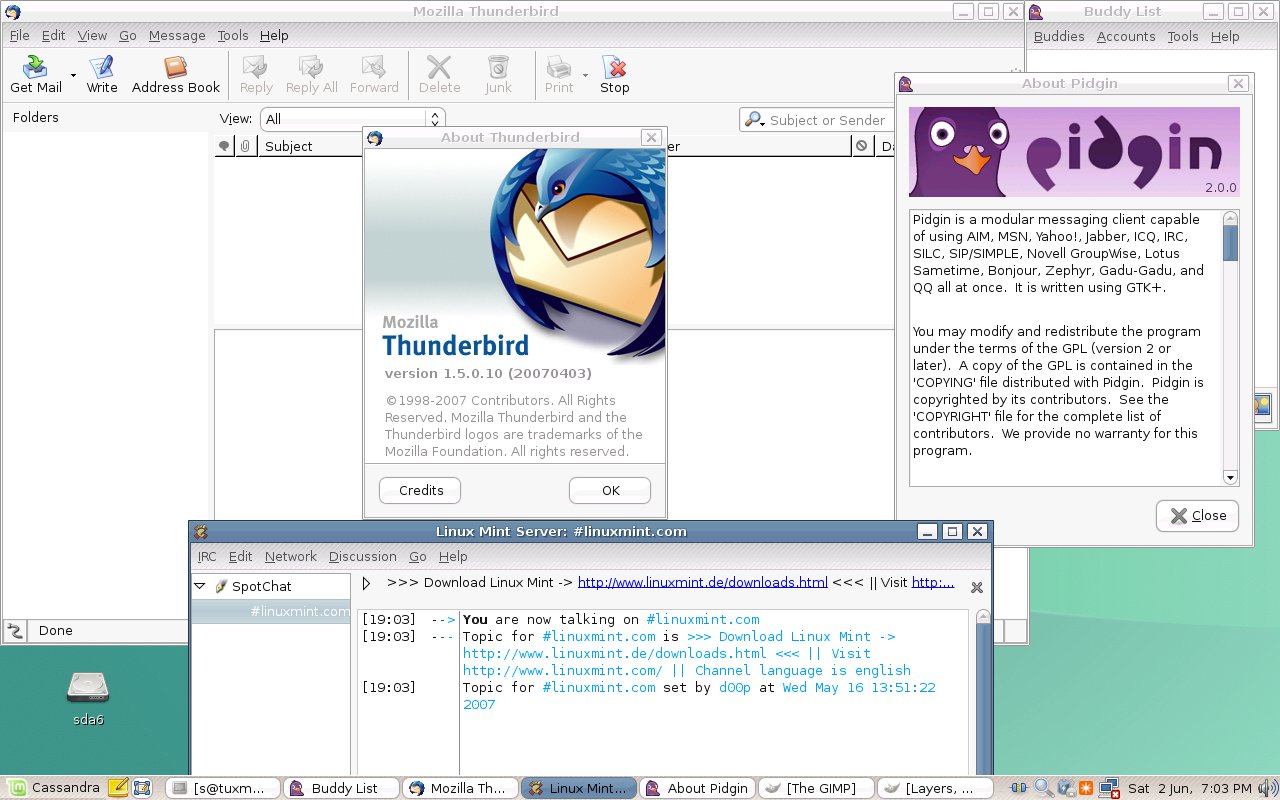Open the Address Book from Thunderbird toolbar

pos(176,75)
